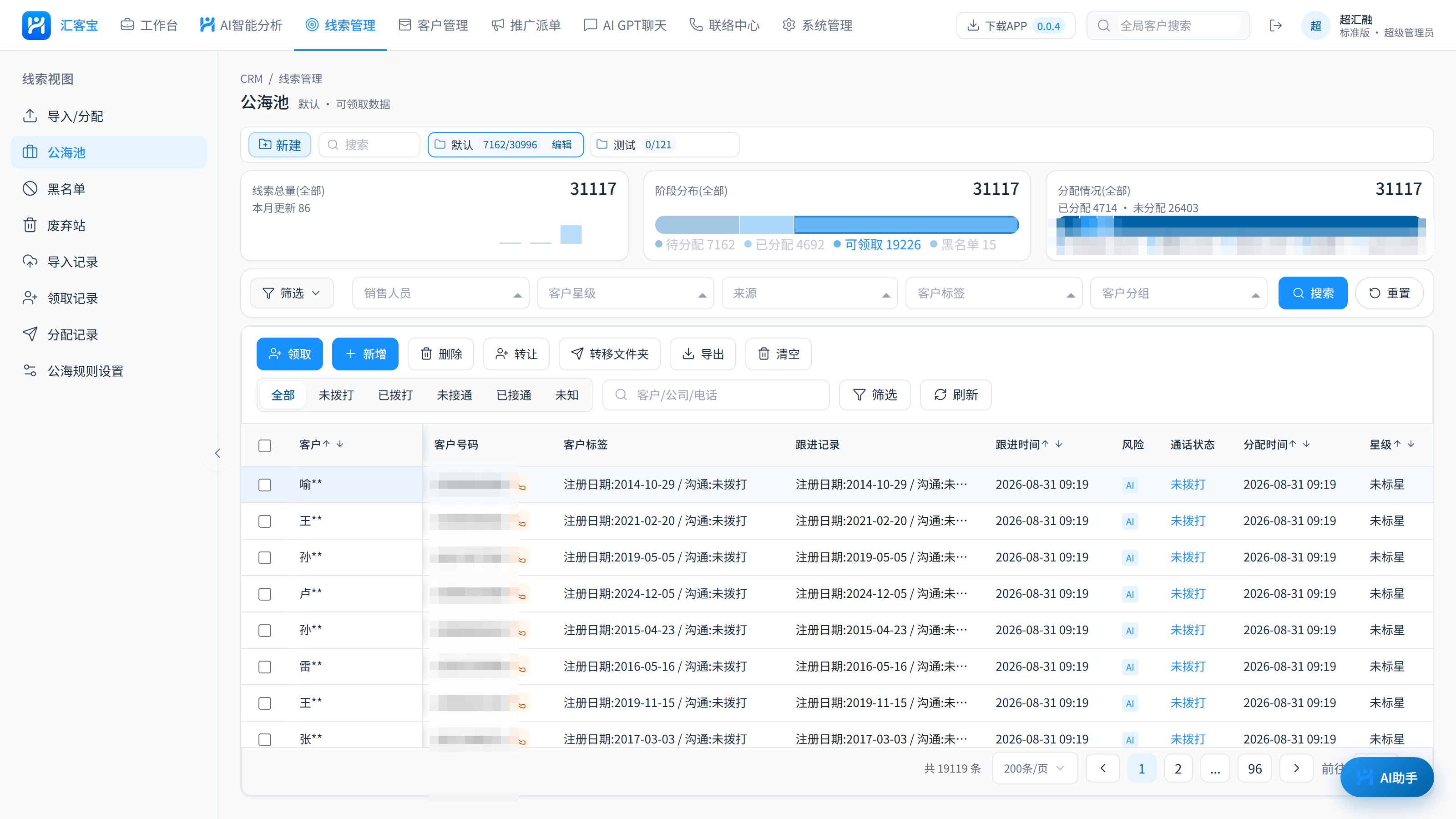Expand the 筛选 dropdown in the filter bar
Viewport: 1456px width, 819px height.
point(292,293)
